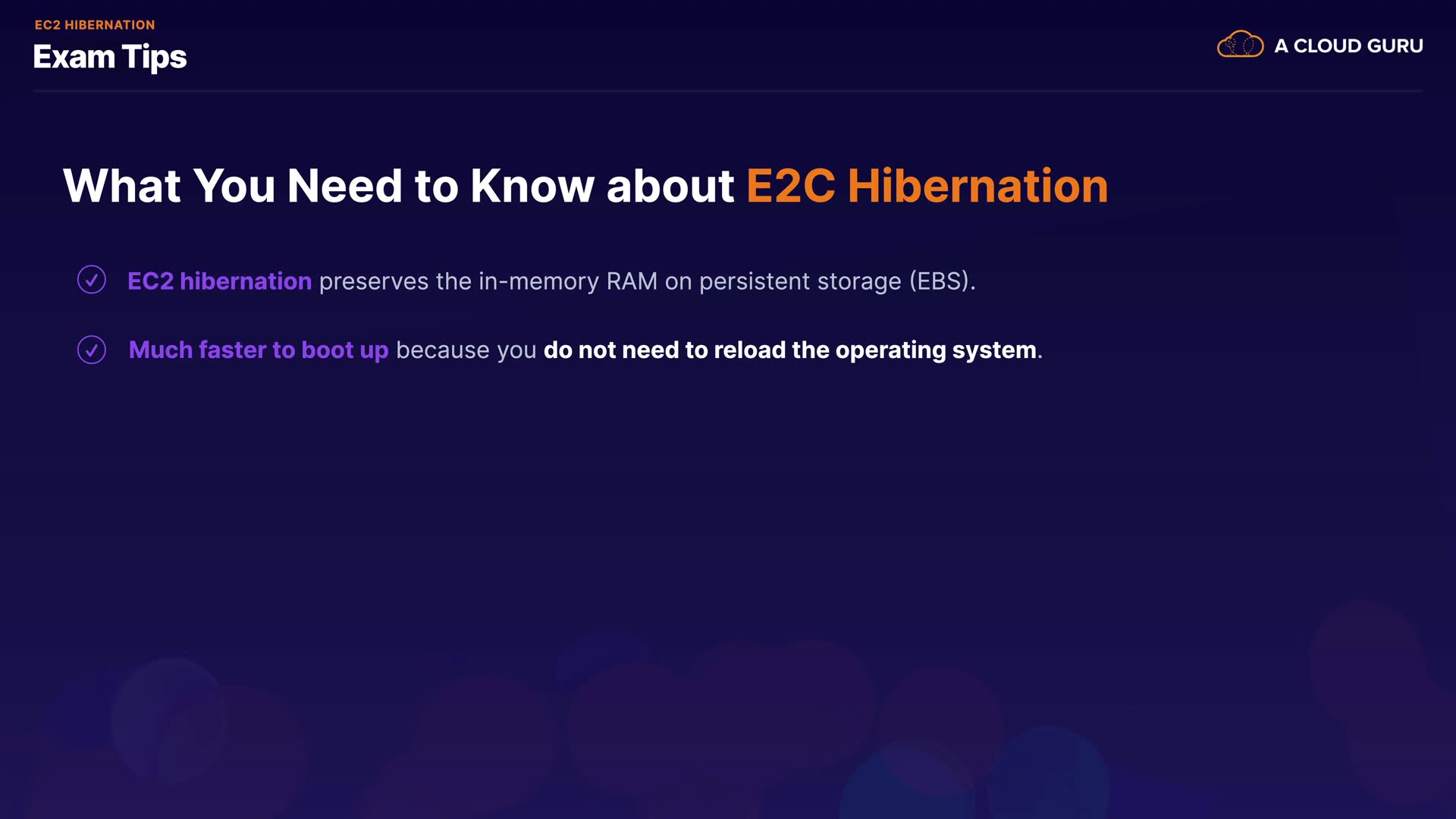Screen dimensions: 1456x819
Task: Click the word Know in the main heading
Action: pyautogui.click(x=532, y=186)
